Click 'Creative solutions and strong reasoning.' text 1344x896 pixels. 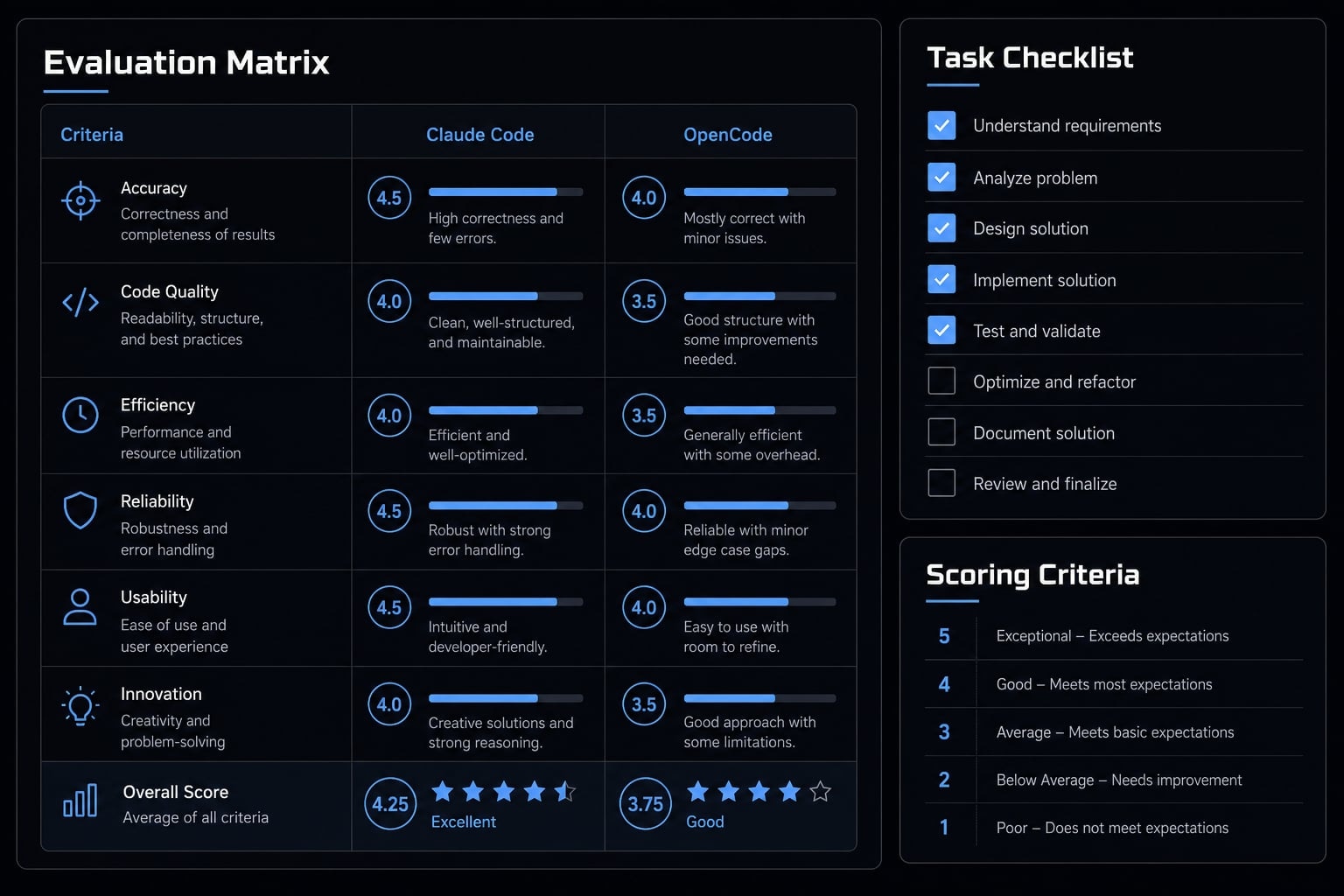point(500,732)
